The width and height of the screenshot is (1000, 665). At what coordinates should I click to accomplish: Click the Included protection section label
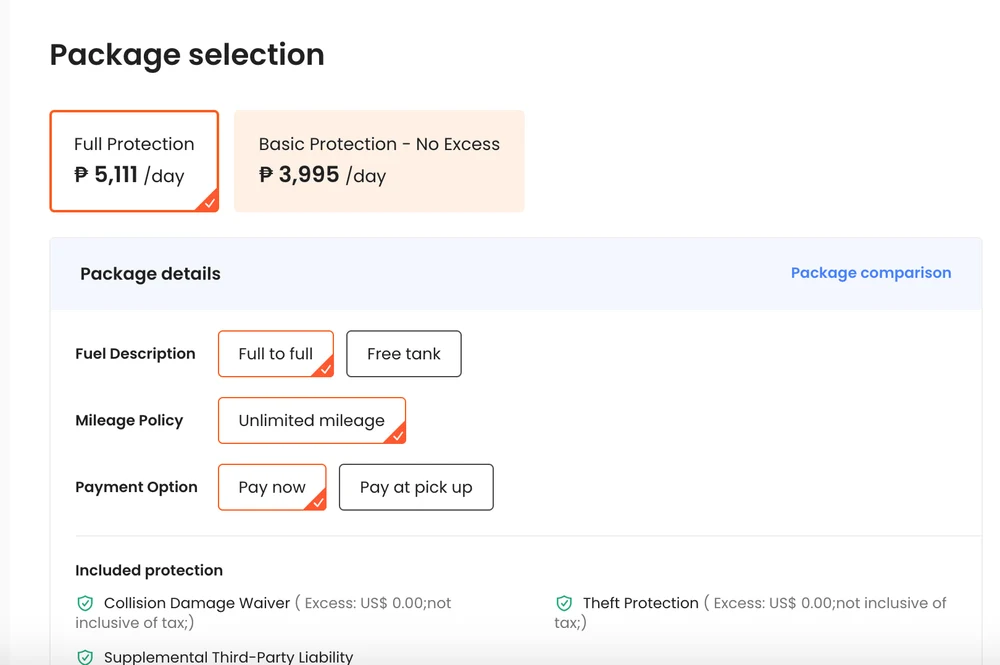click(148, 570)
